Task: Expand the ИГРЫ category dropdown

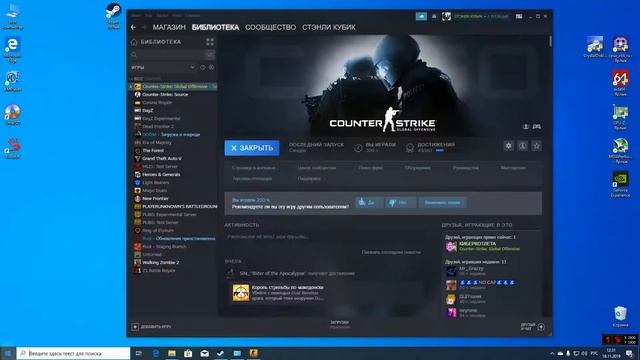Action: coord(192,67)
